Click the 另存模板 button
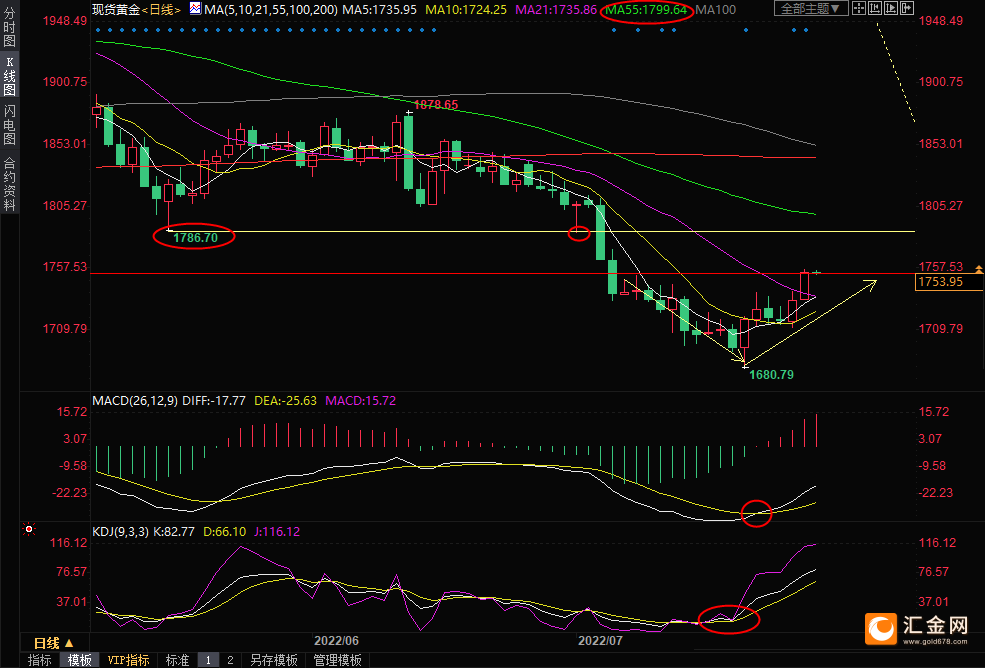This screenshot has height=668, width=985. 274,660
